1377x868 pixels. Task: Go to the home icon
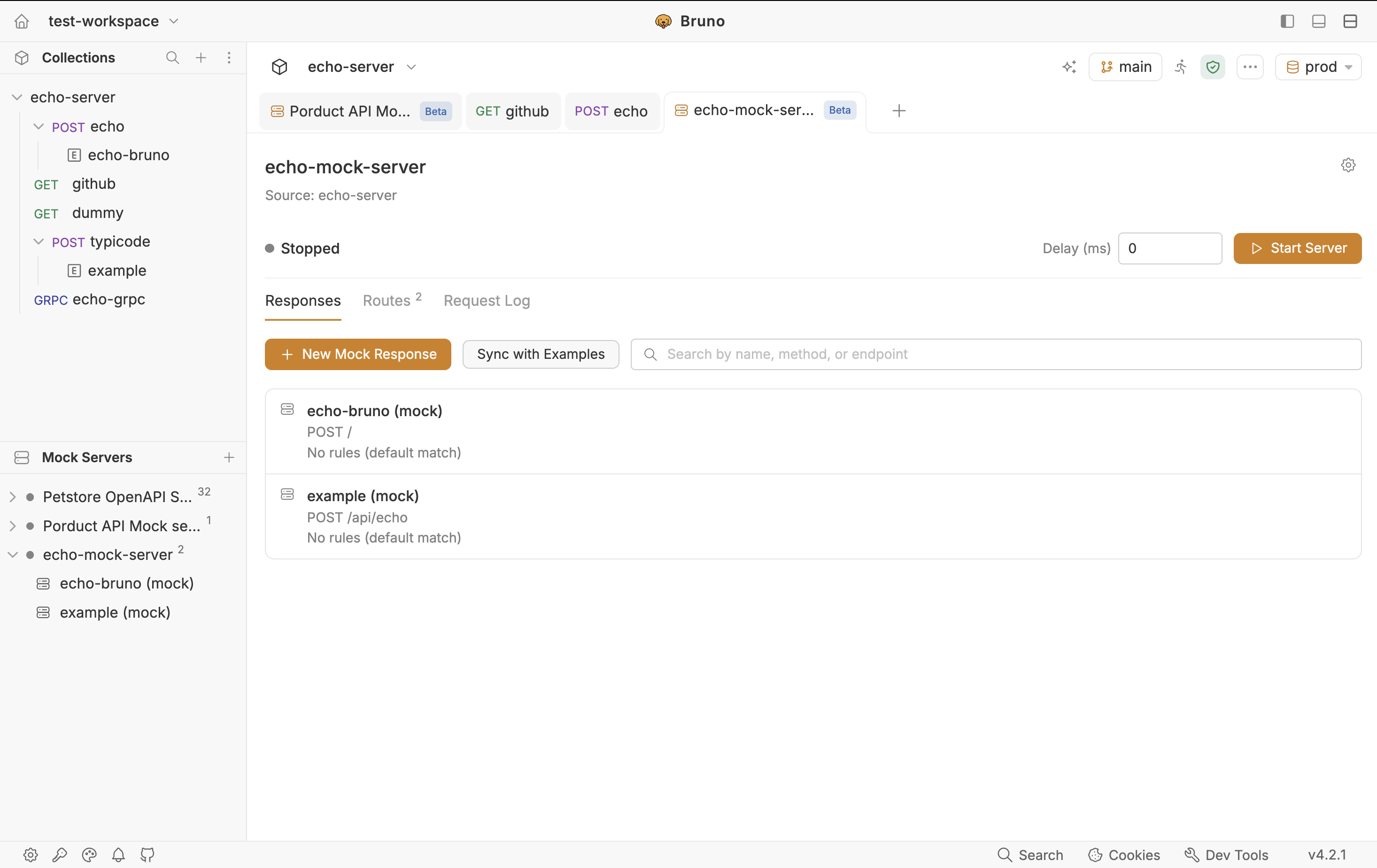(x=22, y=21)
